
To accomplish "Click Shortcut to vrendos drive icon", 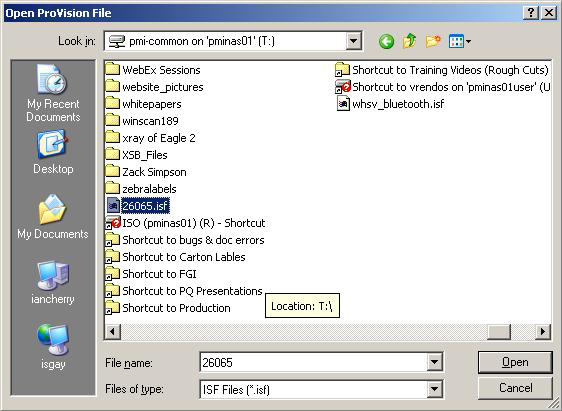I will (x=343, y=87).
